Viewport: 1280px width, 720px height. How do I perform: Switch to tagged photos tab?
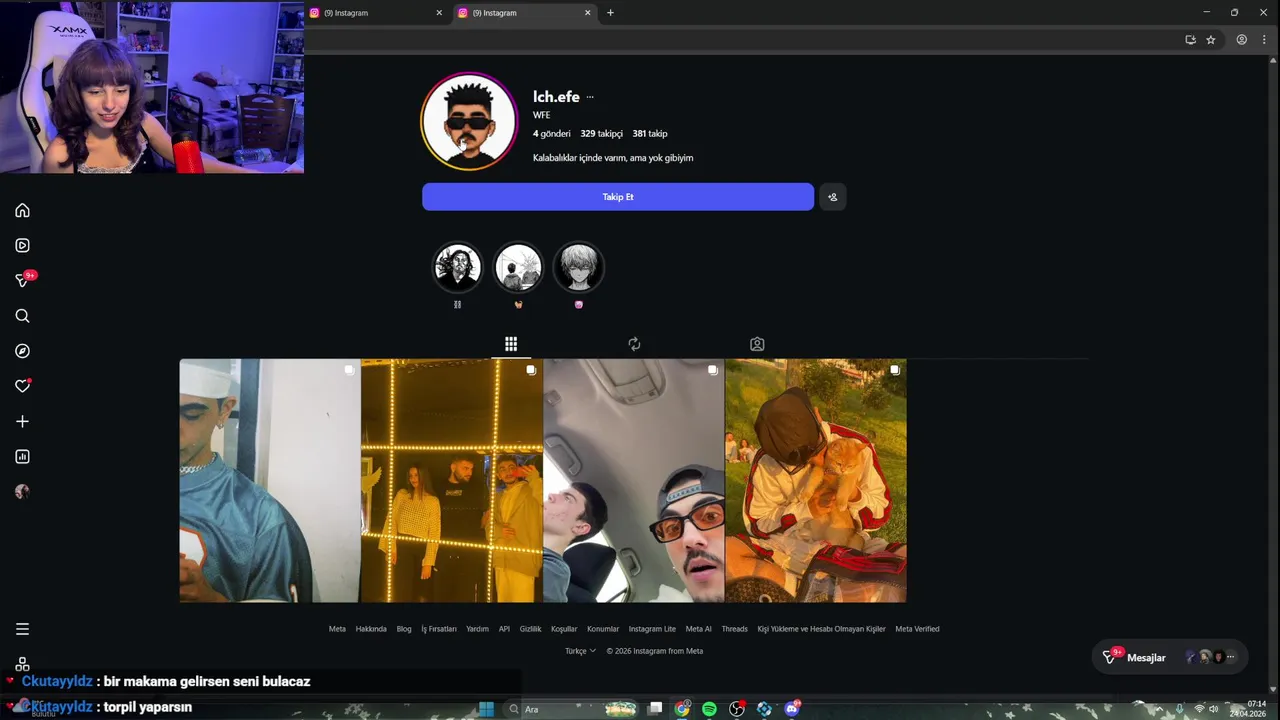[757, 344]
